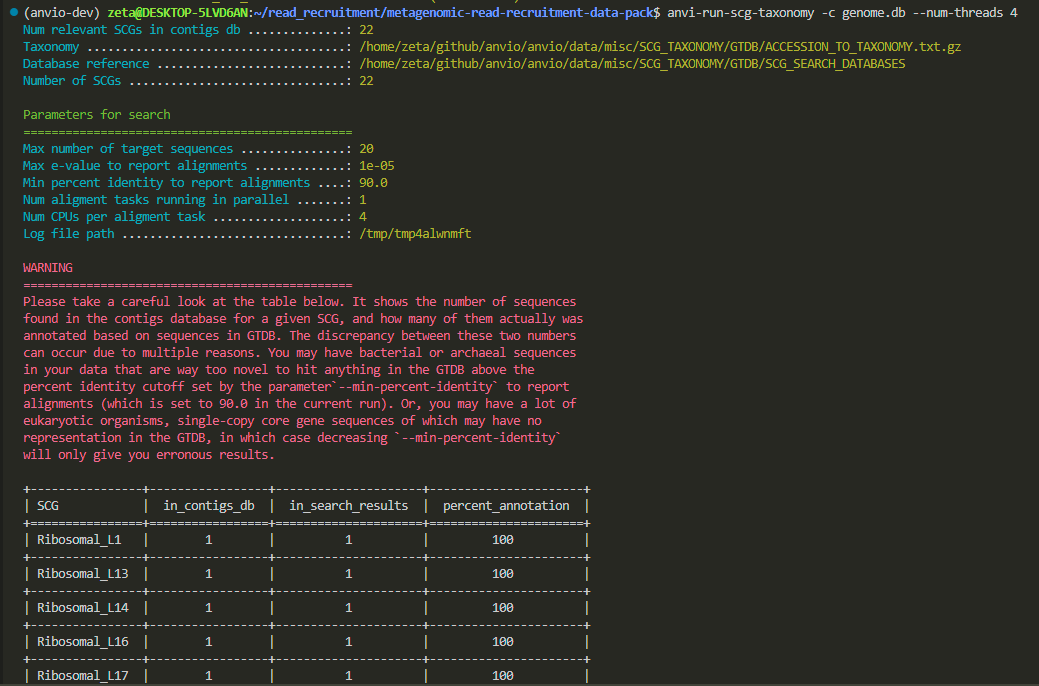The width and height of the screenshot is (1039, 686).
Task: Click the blue command status dot
Action: pos(9,13)
